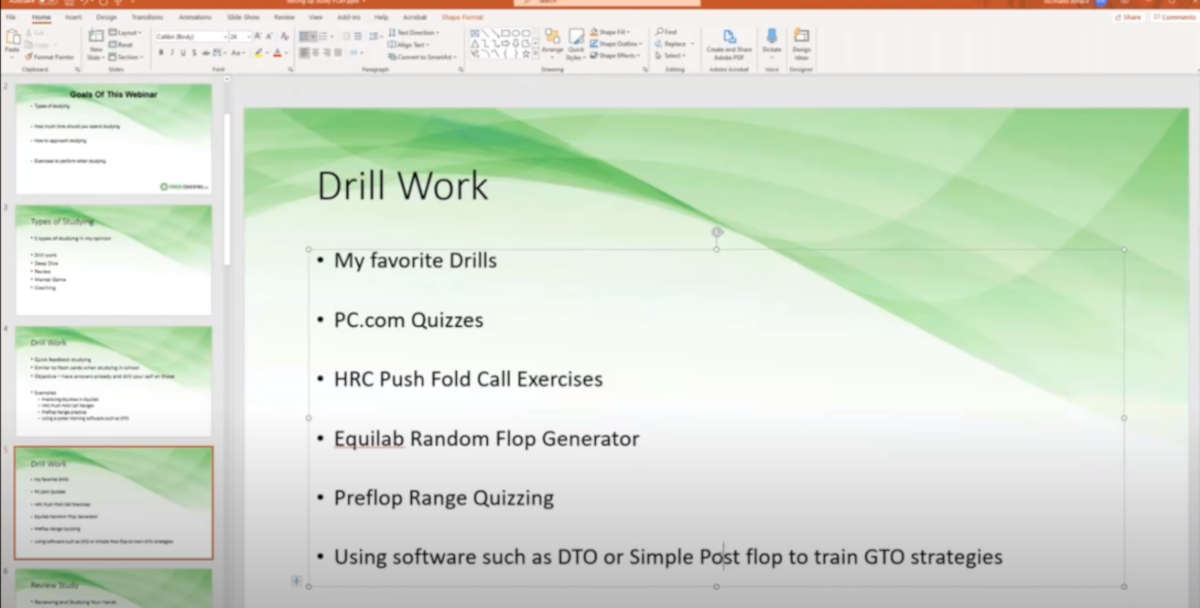Apply italic formatting to text

click(x=171, y=52)
